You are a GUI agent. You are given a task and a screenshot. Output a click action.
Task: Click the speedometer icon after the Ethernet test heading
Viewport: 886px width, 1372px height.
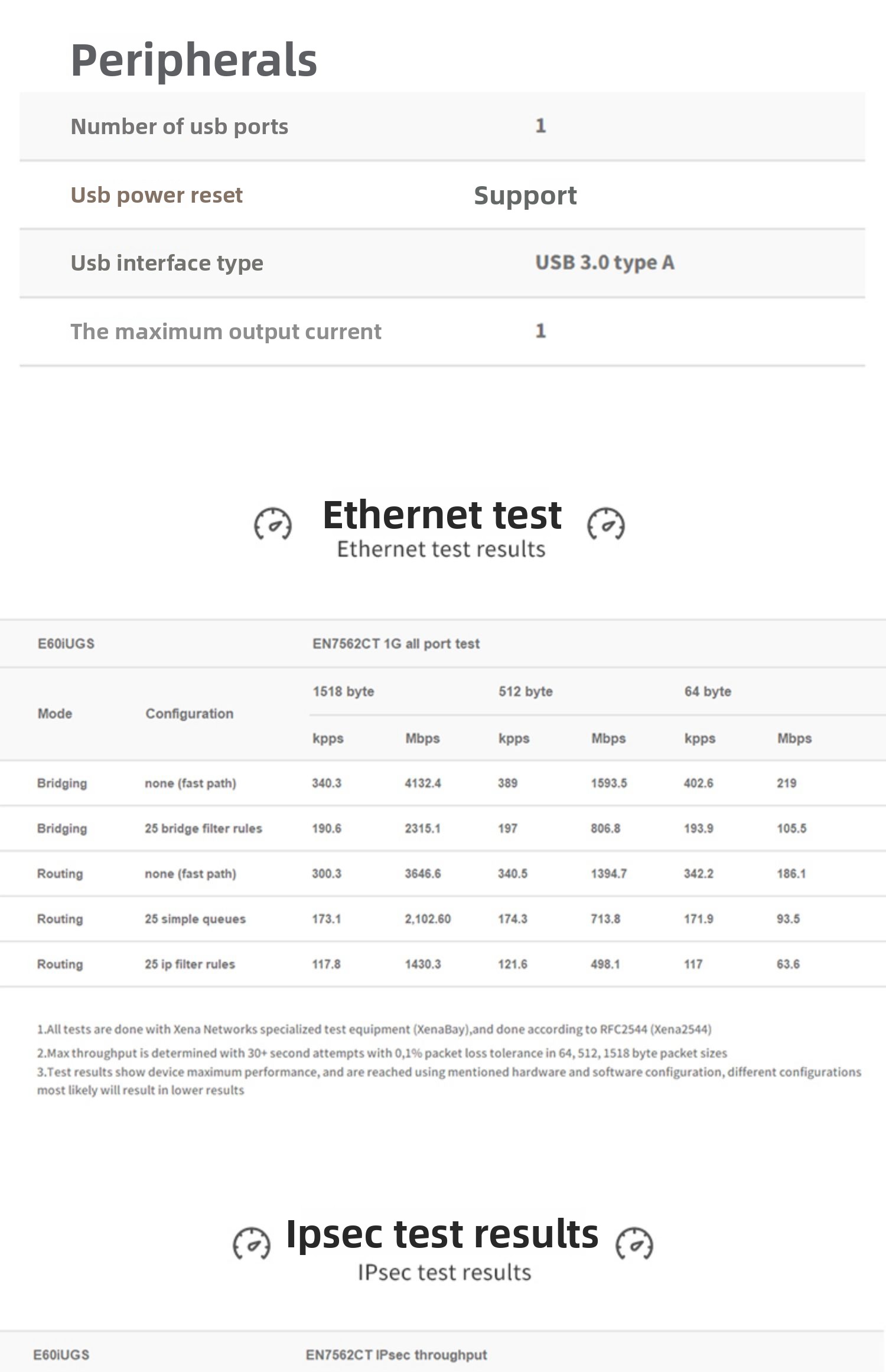pyautogui.click(x=605, y=524)
